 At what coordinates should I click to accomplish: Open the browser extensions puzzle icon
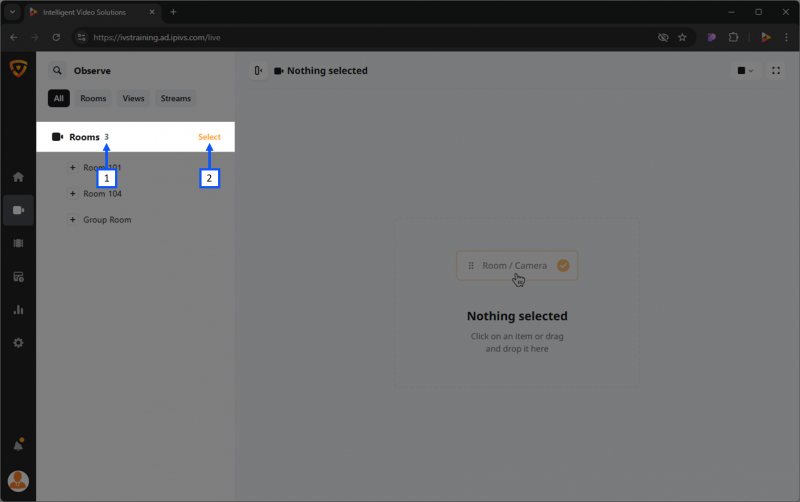coord(733,37)
